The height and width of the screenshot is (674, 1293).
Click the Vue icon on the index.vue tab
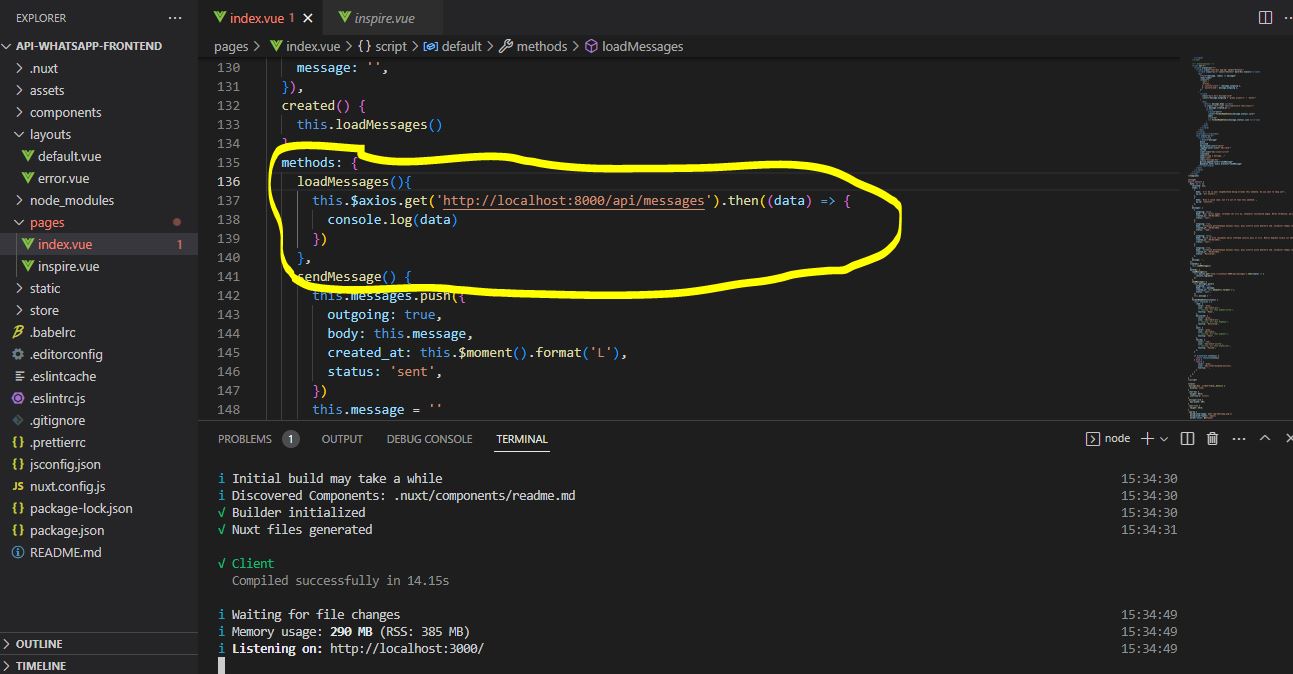(x=222, y=17)
